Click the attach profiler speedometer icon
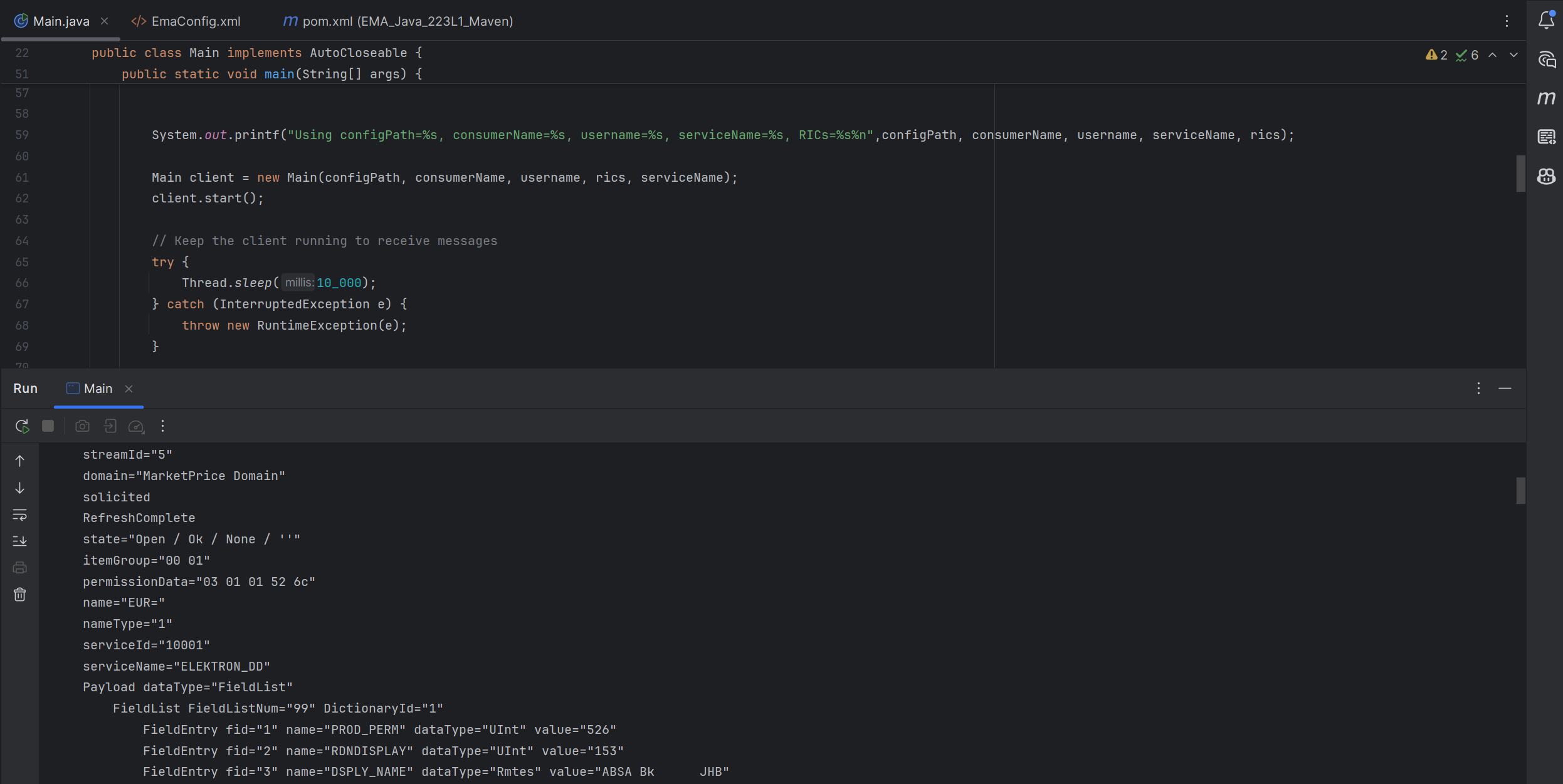 tap(136, 426)
